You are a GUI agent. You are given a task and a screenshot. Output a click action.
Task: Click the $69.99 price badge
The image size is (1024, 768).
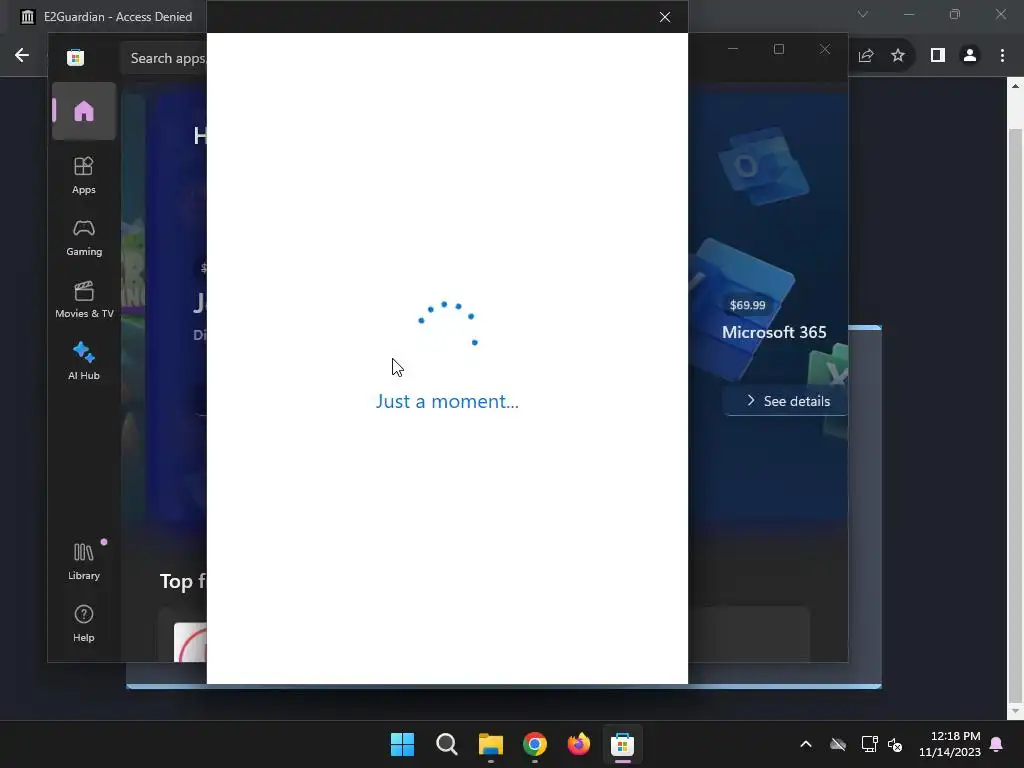[x=747, y=305]
